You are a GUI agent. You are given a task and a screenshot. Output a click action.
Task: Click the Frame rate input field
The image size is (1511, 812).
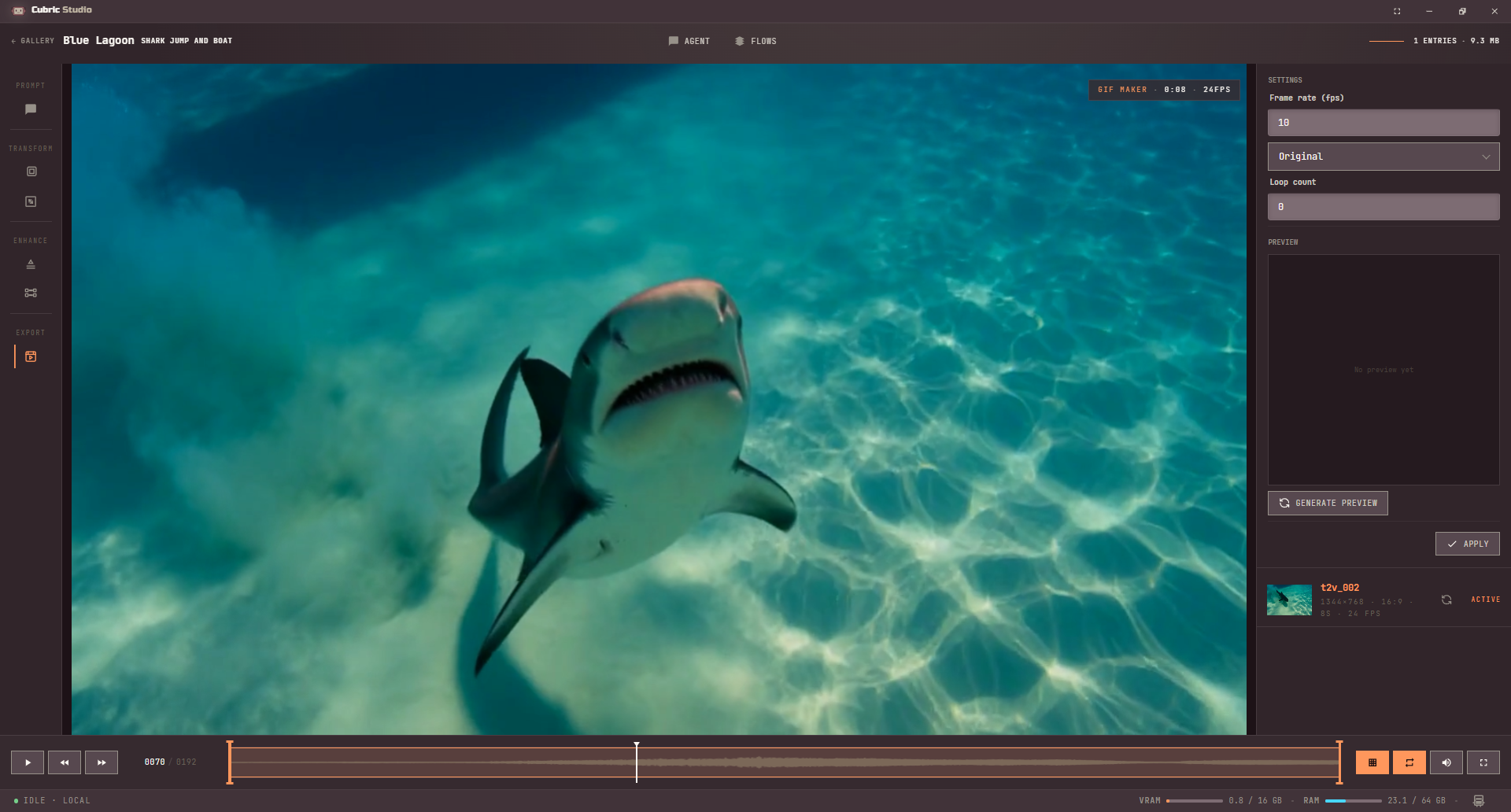tap(1383, 123)
